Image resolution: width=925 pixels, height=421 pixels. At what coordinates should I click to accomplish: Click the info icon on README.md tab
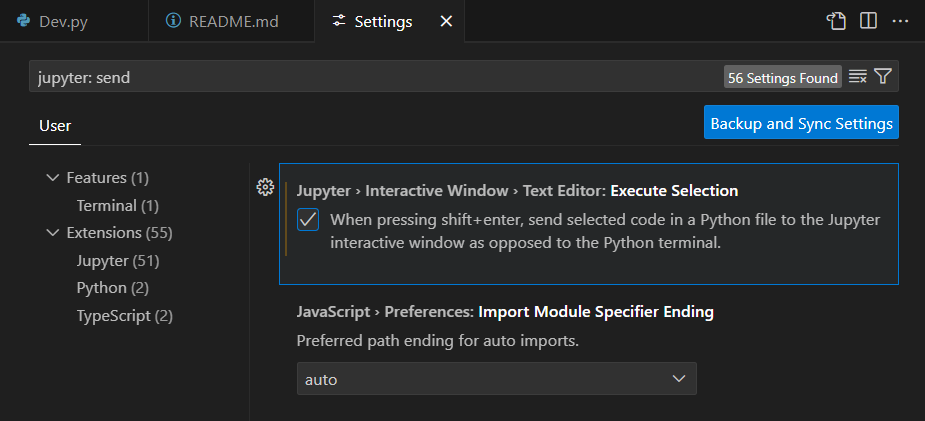point(173,21)
